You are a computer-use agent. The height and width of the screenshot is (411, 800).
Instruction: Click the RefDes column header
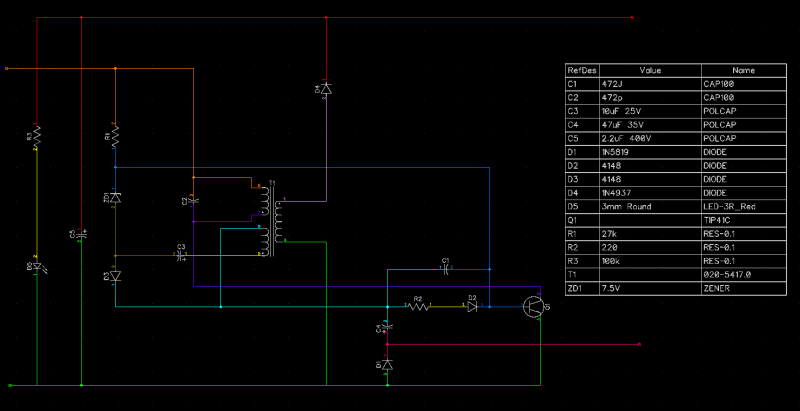click(x=582, y=70)
